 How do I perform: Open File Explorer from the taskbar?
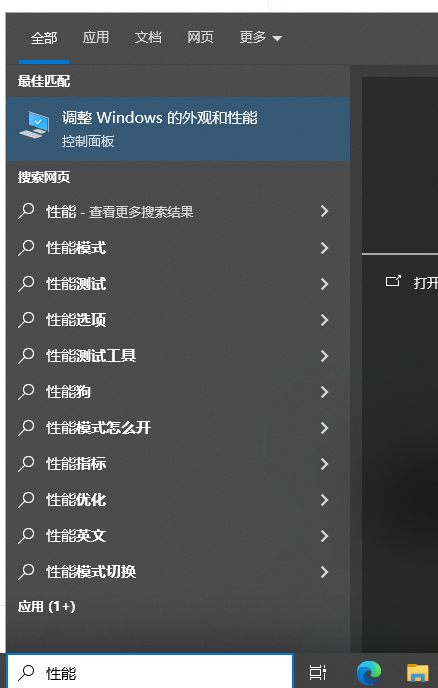417,672
